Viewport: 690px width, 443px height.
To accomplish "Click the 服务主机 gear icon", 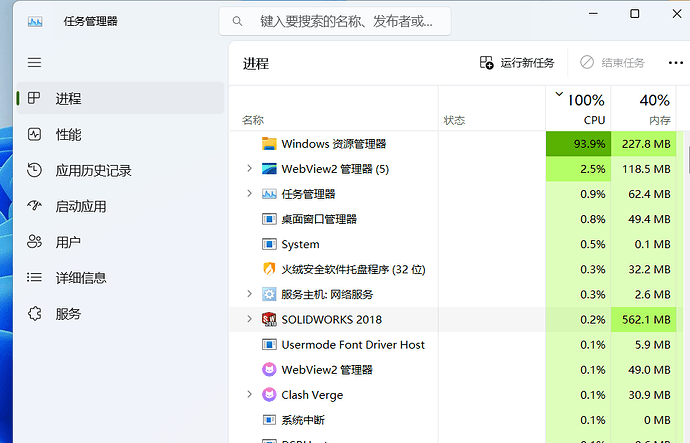I will pos(269,294).
